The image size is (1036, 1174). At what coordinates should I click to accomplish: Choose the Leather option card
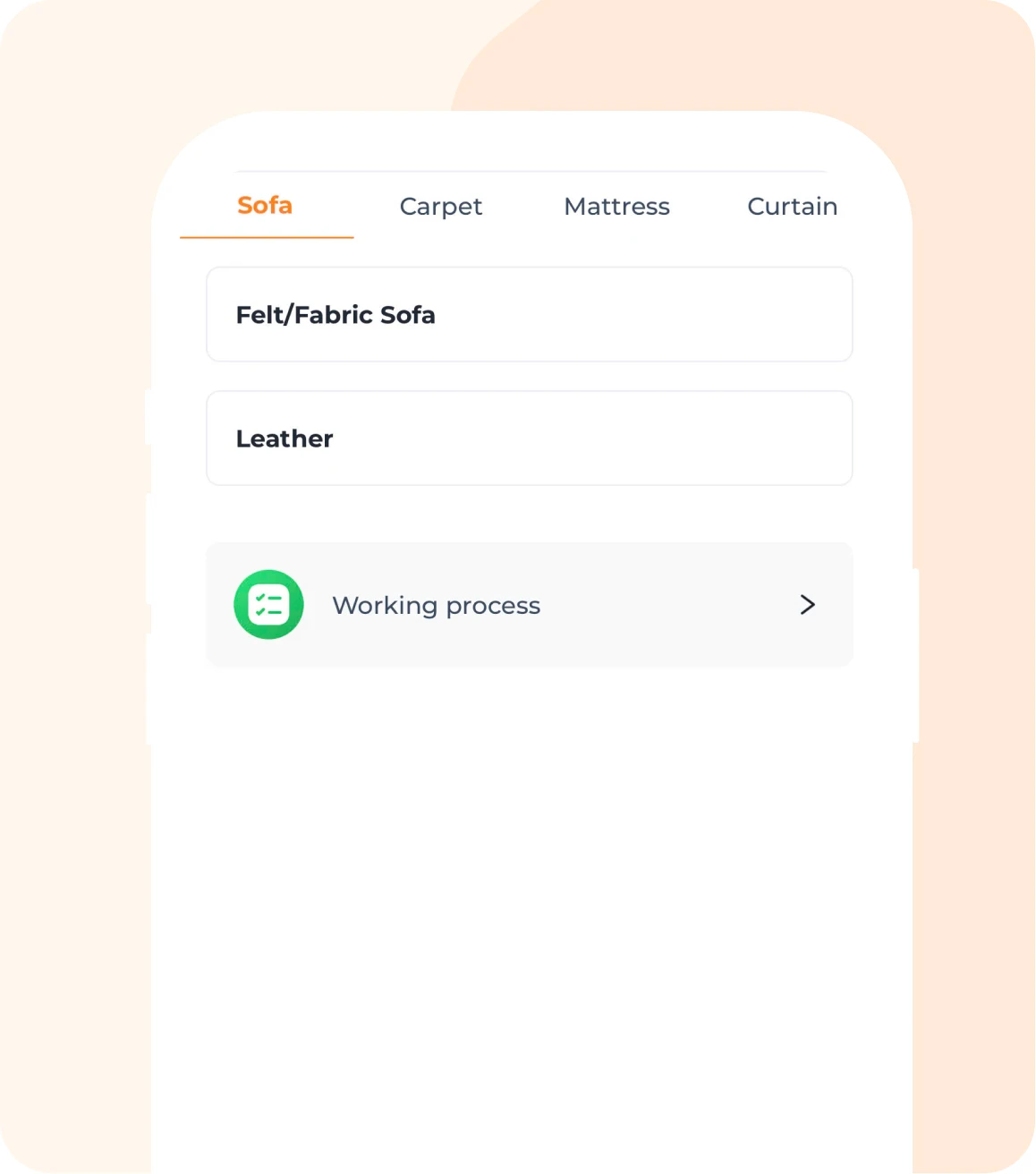530,438
